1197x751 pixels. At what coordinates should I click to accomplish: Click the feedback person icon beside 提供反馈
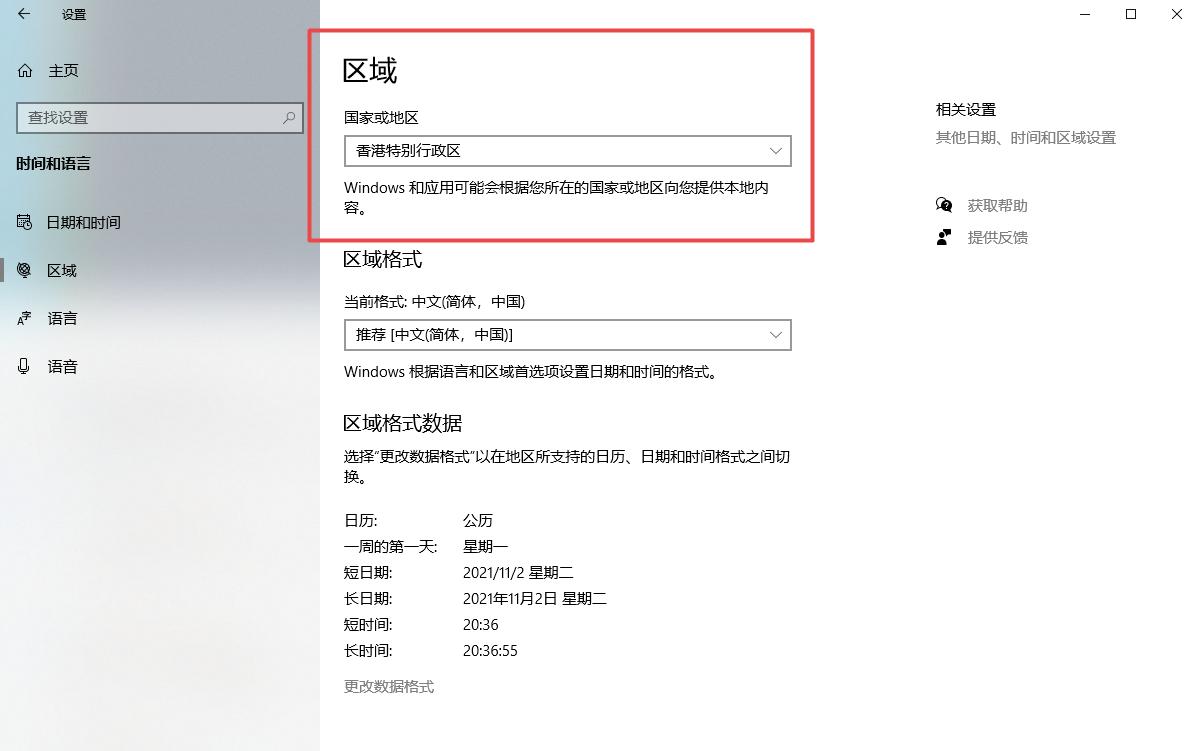click(x=943, y=237)
